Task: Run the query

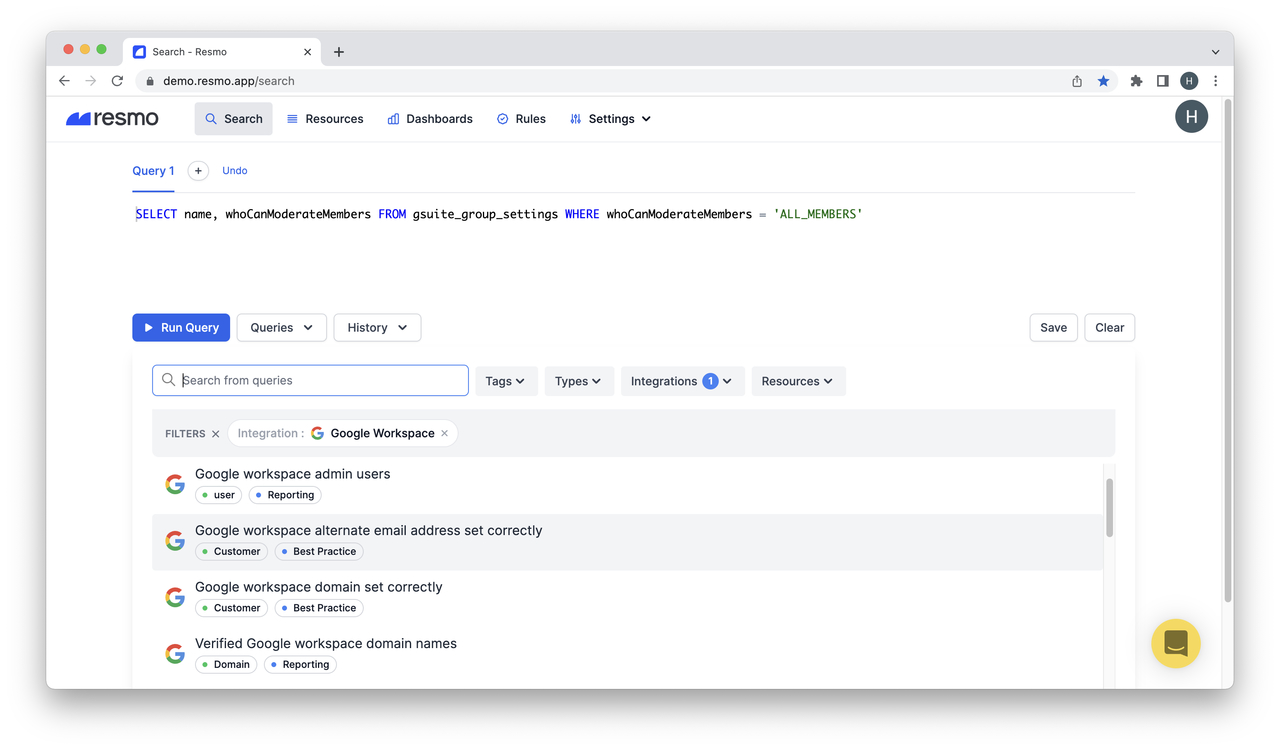Action: click(x=181, y=327)
